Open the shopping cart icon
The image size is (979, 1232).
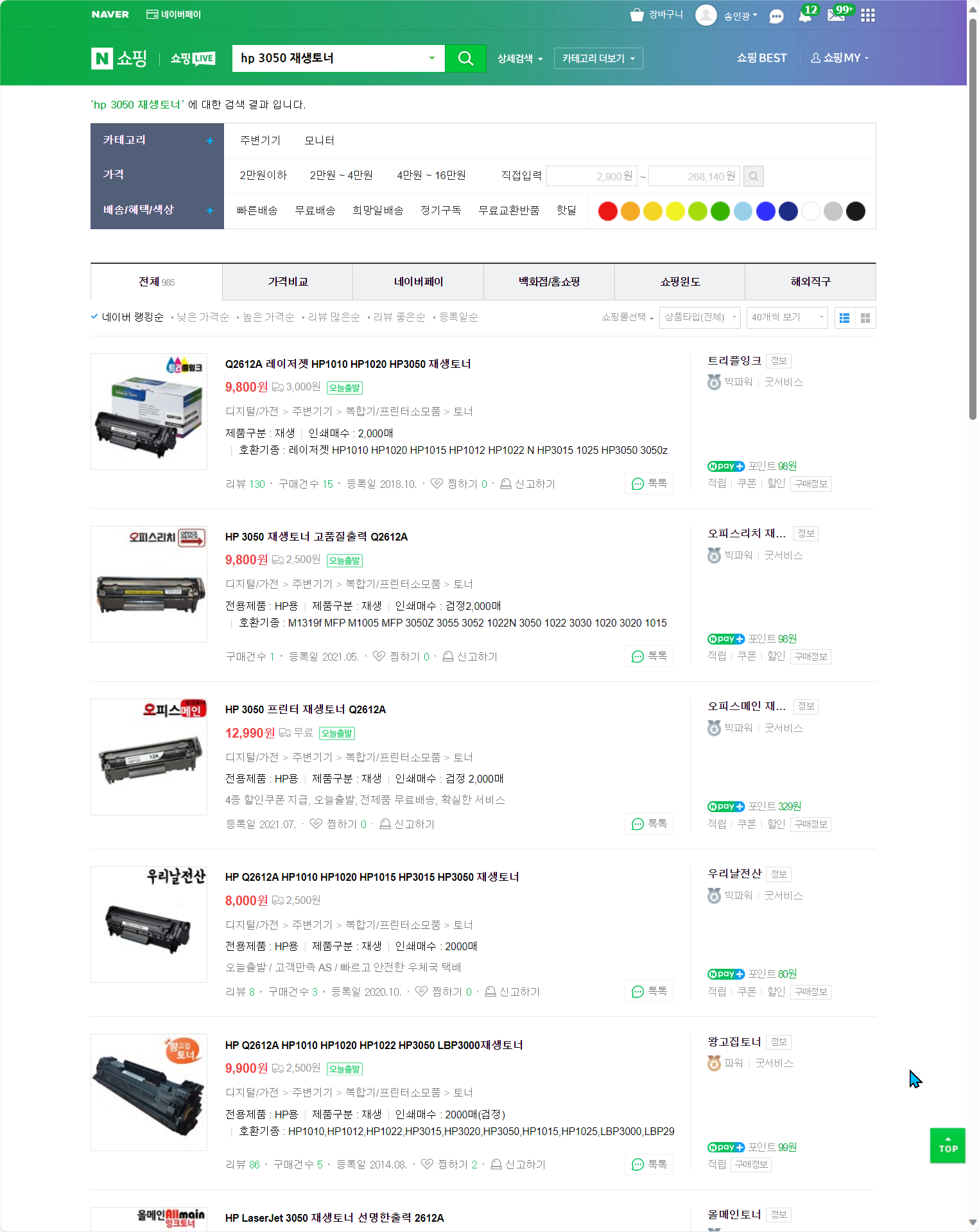636,15
